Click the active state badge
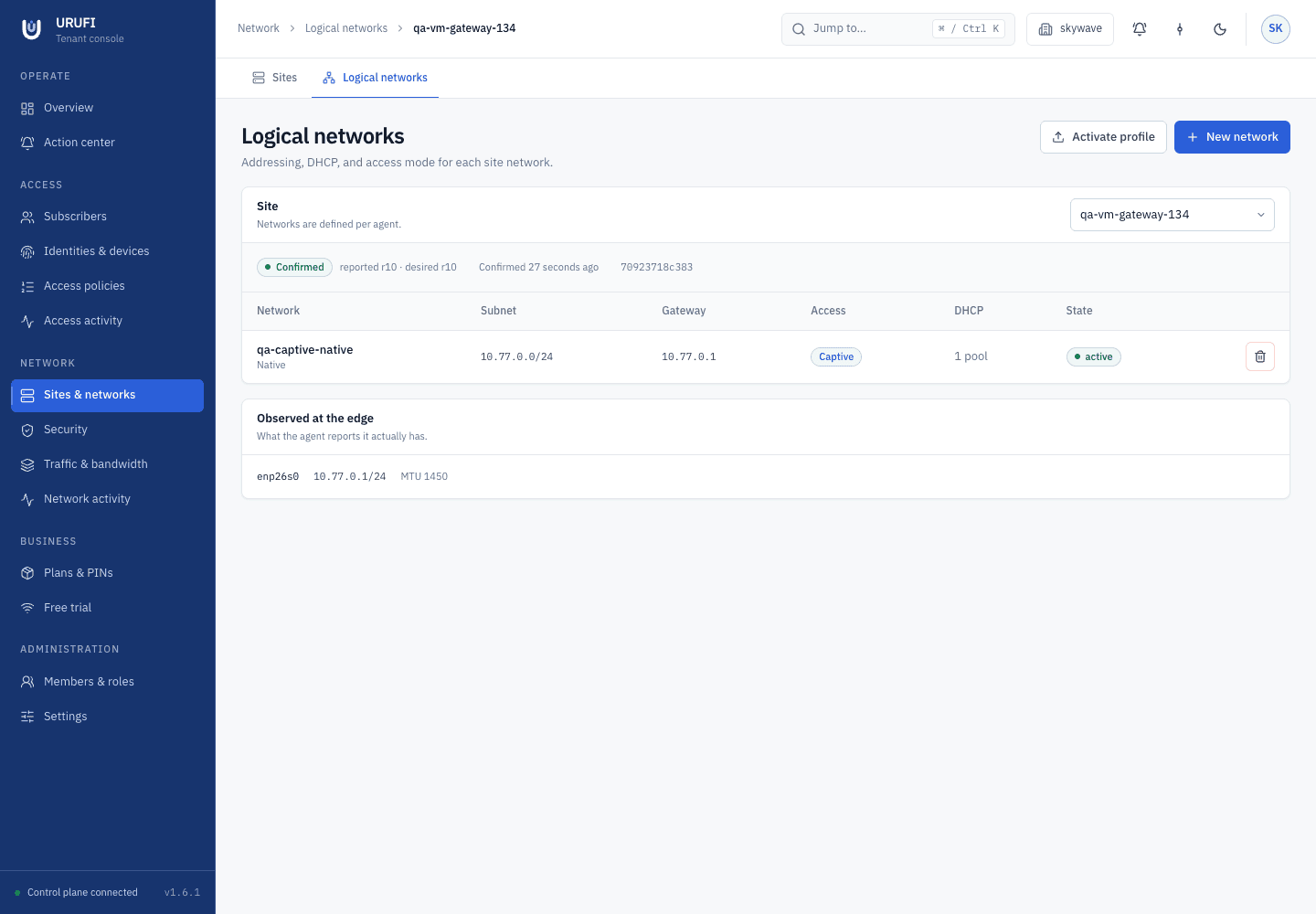 [x=1094, y=356]
